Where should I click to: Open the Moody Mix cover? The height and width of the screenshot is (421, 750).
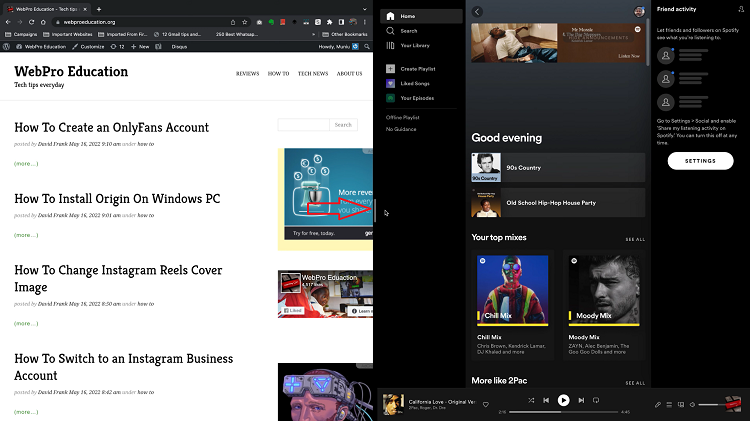point(604,291)
